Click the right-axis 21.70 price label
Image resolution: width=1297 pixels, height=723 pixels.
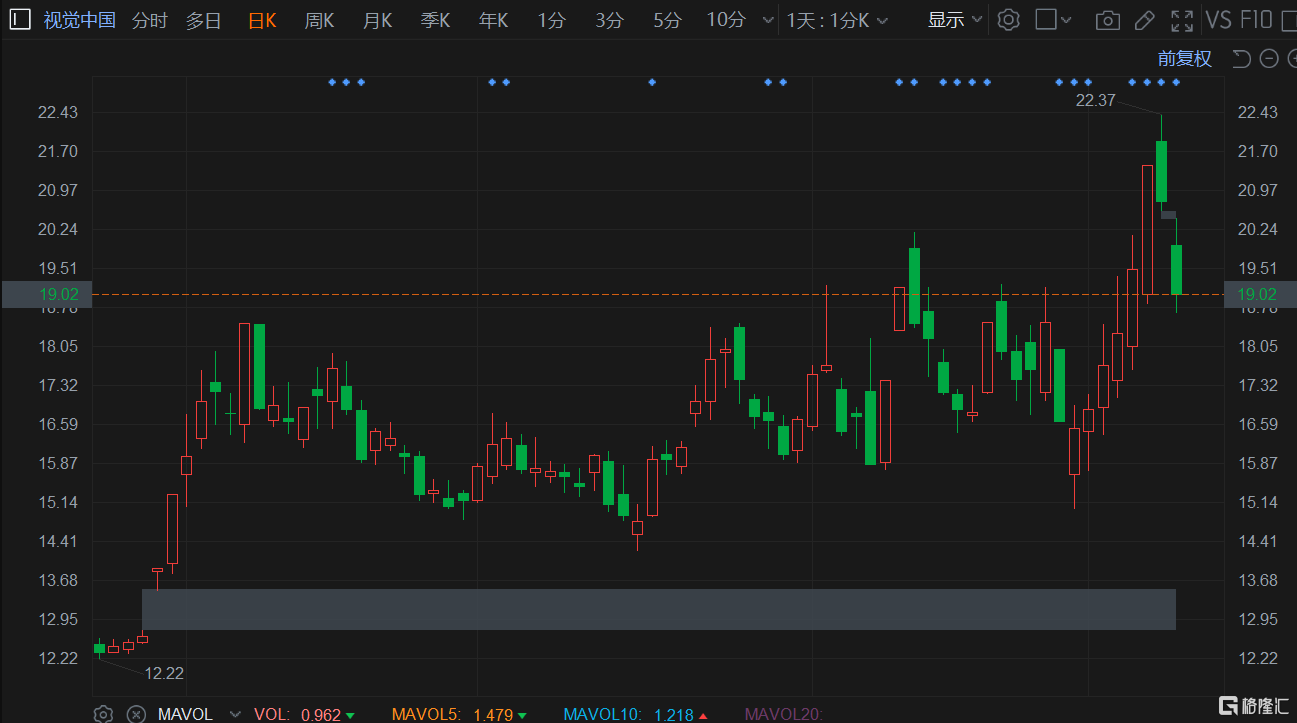tap(1257, 151)
